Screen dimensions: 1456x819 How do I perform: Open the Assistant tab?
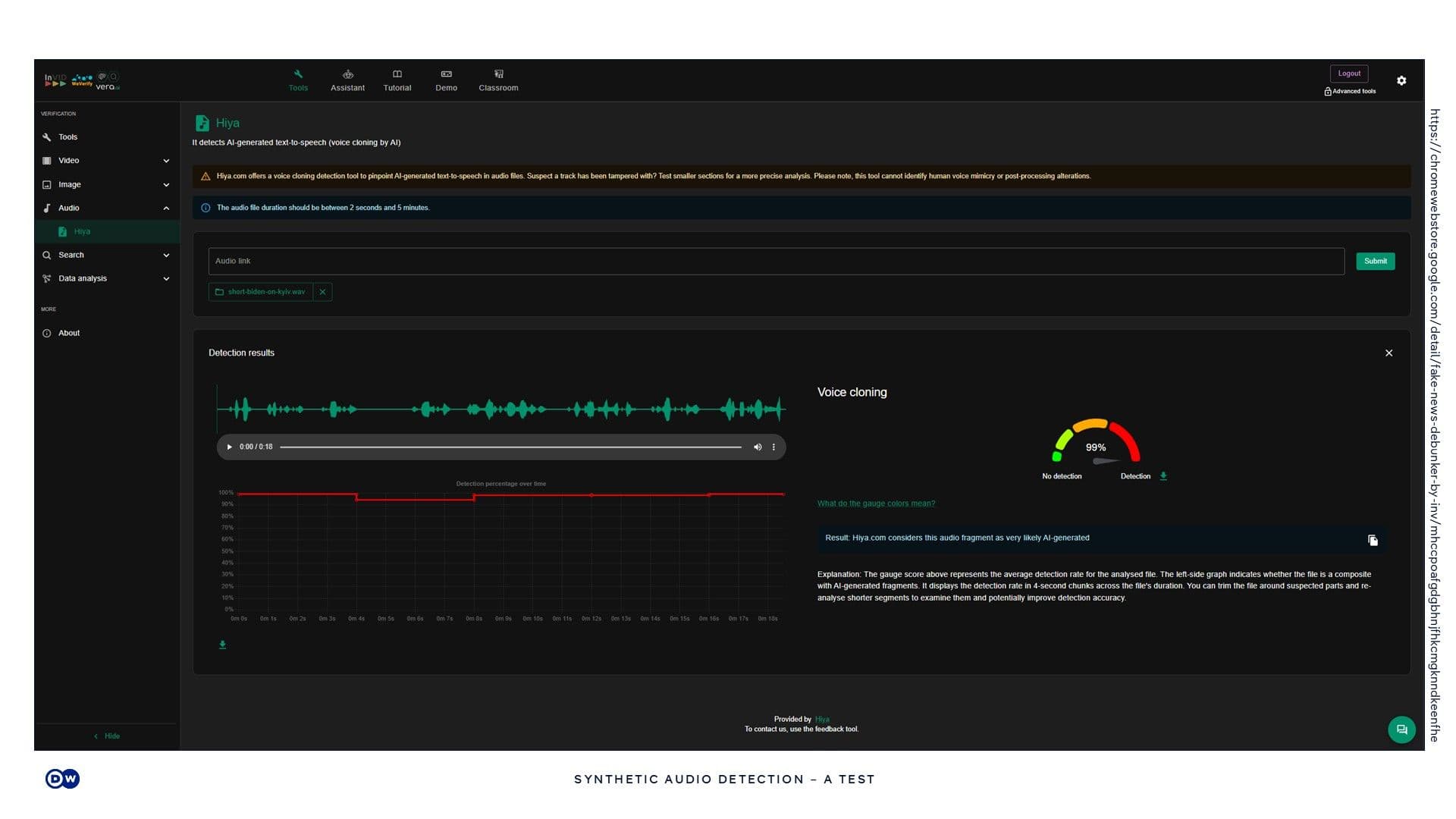347,80
